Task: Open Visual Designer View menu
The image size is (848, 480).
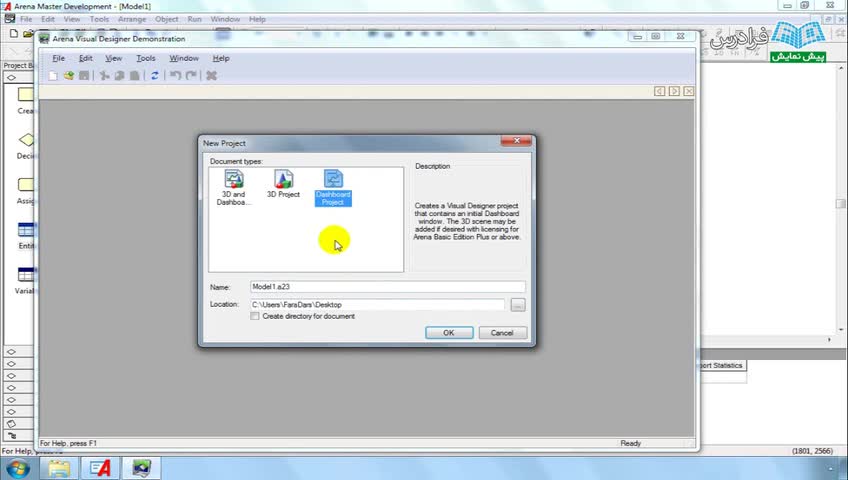Action: [114, 58]
